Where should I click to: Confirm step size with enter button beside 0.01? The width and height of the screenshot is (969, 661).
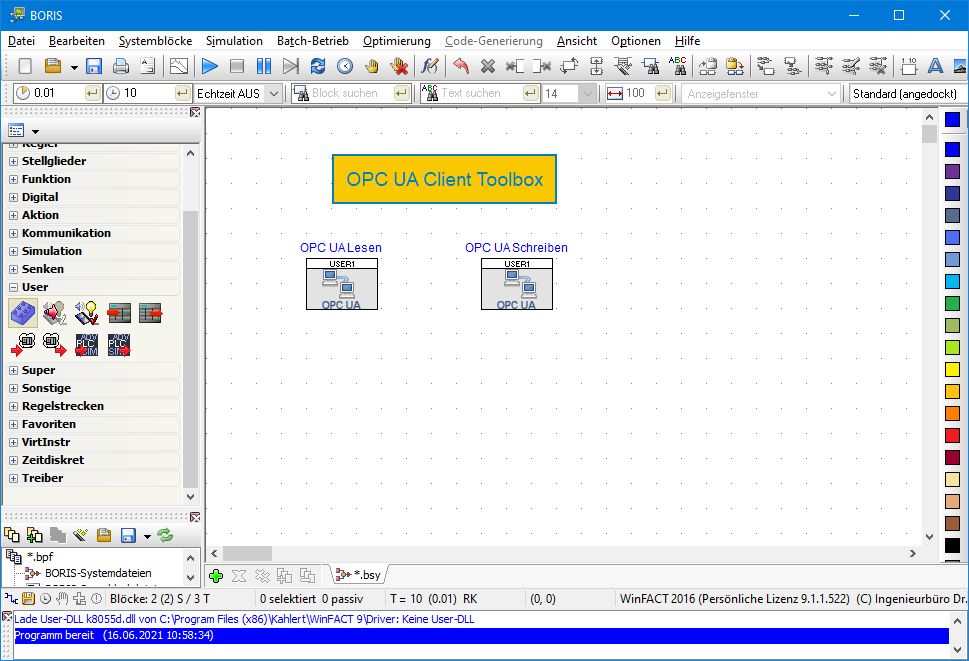click(92, 93)
